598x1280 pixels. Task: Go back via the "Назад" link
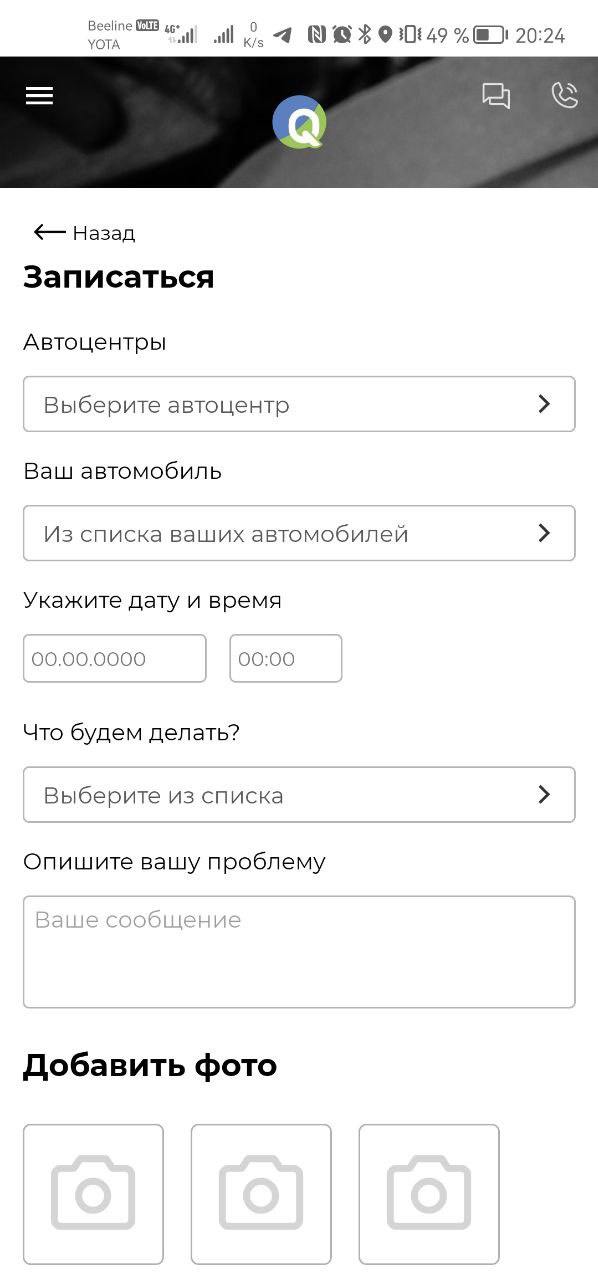103,233
